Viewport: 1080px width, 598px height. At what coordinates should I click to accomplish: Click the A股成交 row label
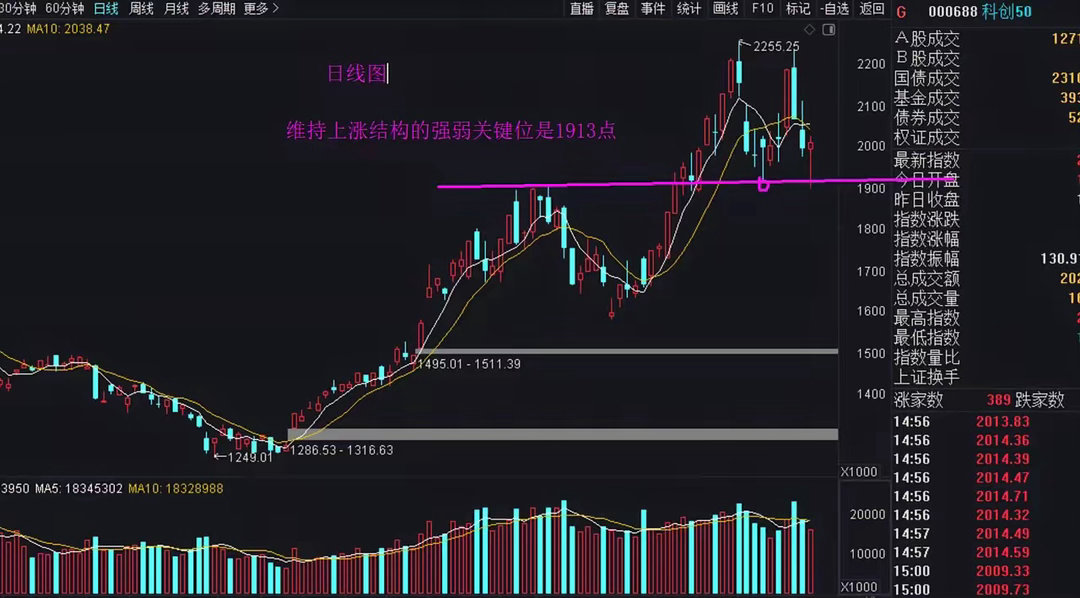[926, 39]
